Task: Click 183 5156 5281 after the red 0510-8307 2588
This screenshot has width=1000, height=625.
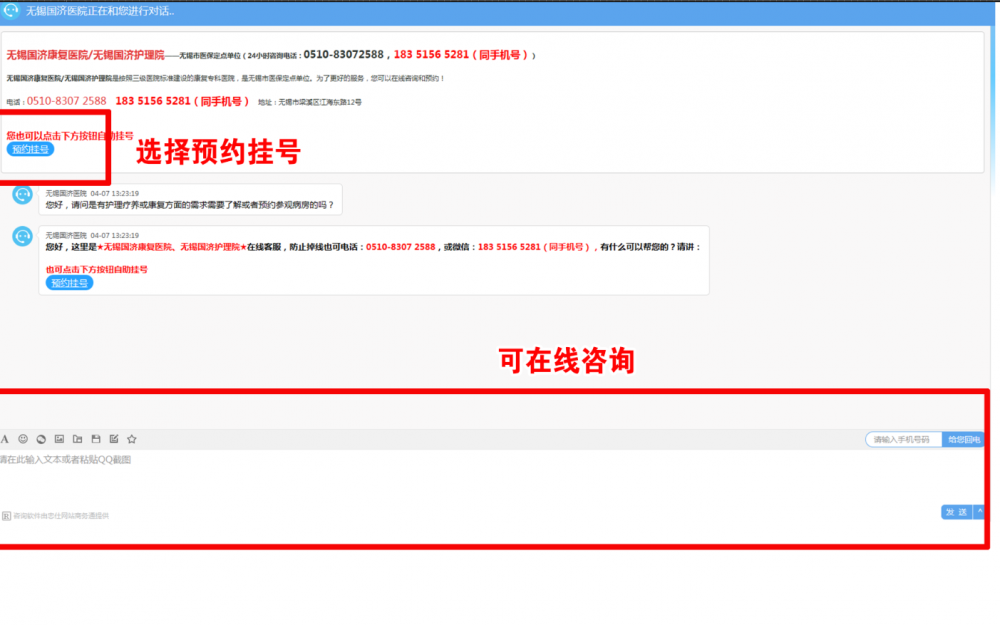Action: pyautogui.click(x=152, y=101)
